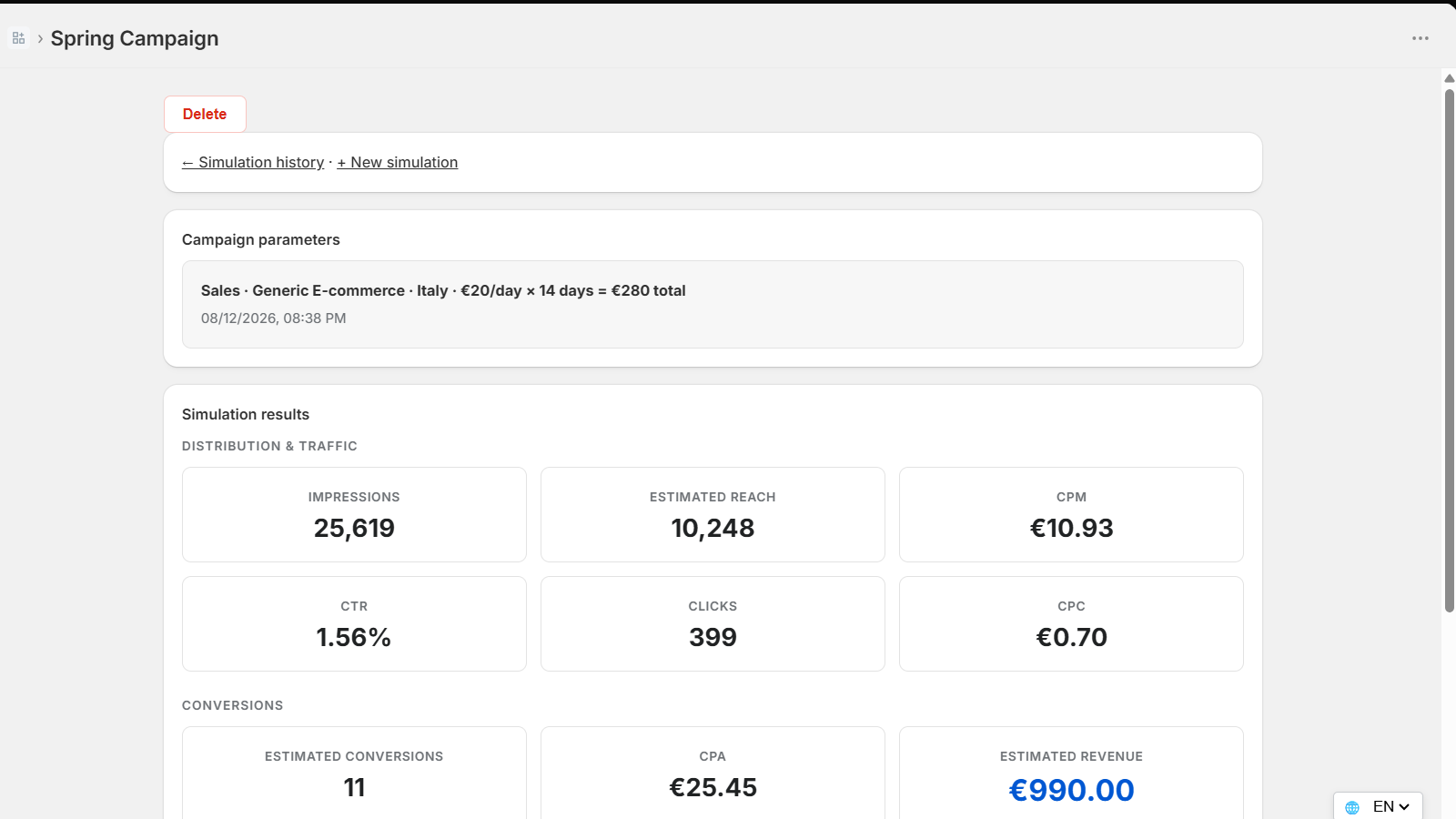The height and width of the screenshot is (819, 1456).
Task: Click the globe language icon
Action: pos(1352,807)
